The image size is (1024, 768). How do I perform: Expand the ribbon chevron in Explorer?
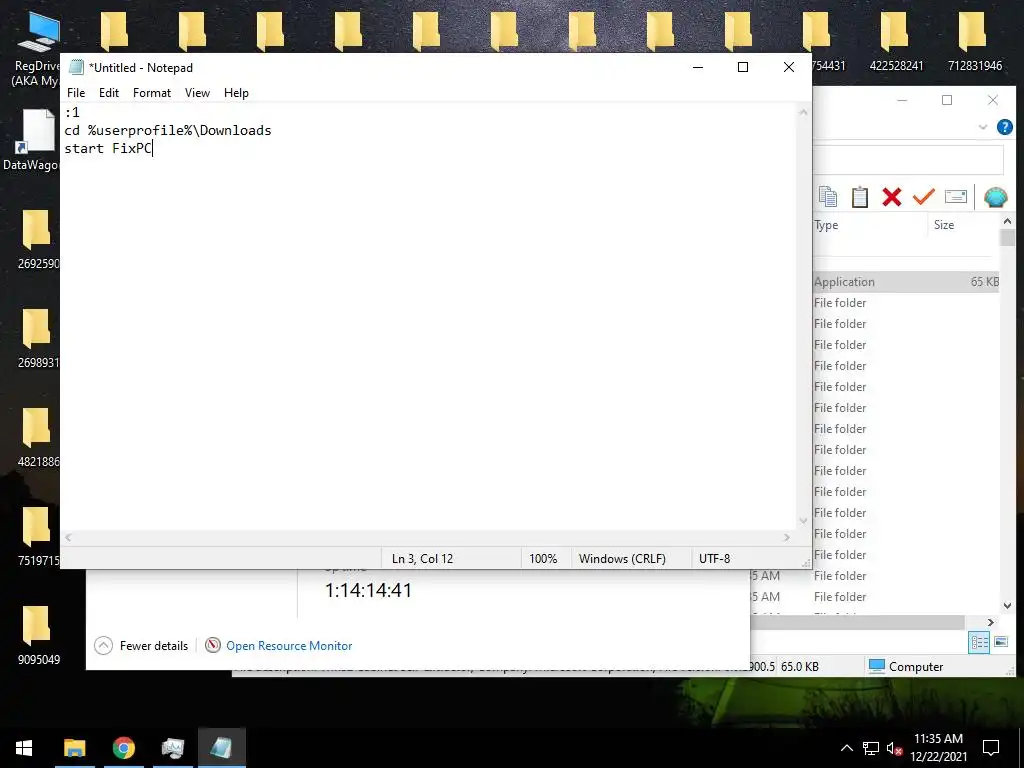click(x=983, y=127)
